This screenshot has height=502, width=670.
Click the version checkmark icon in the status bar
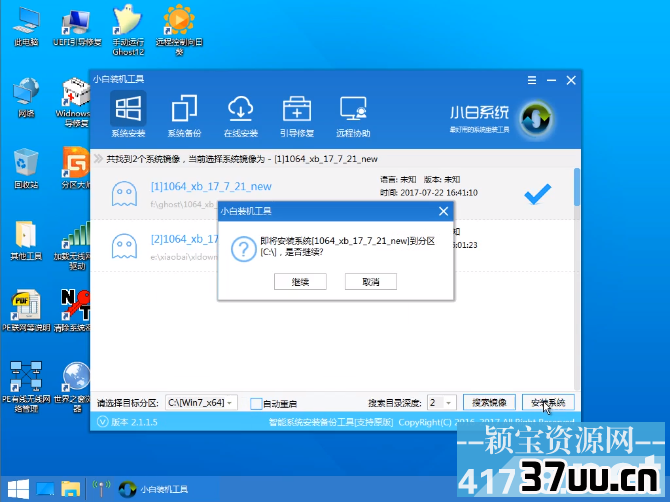tap(103, 422)
